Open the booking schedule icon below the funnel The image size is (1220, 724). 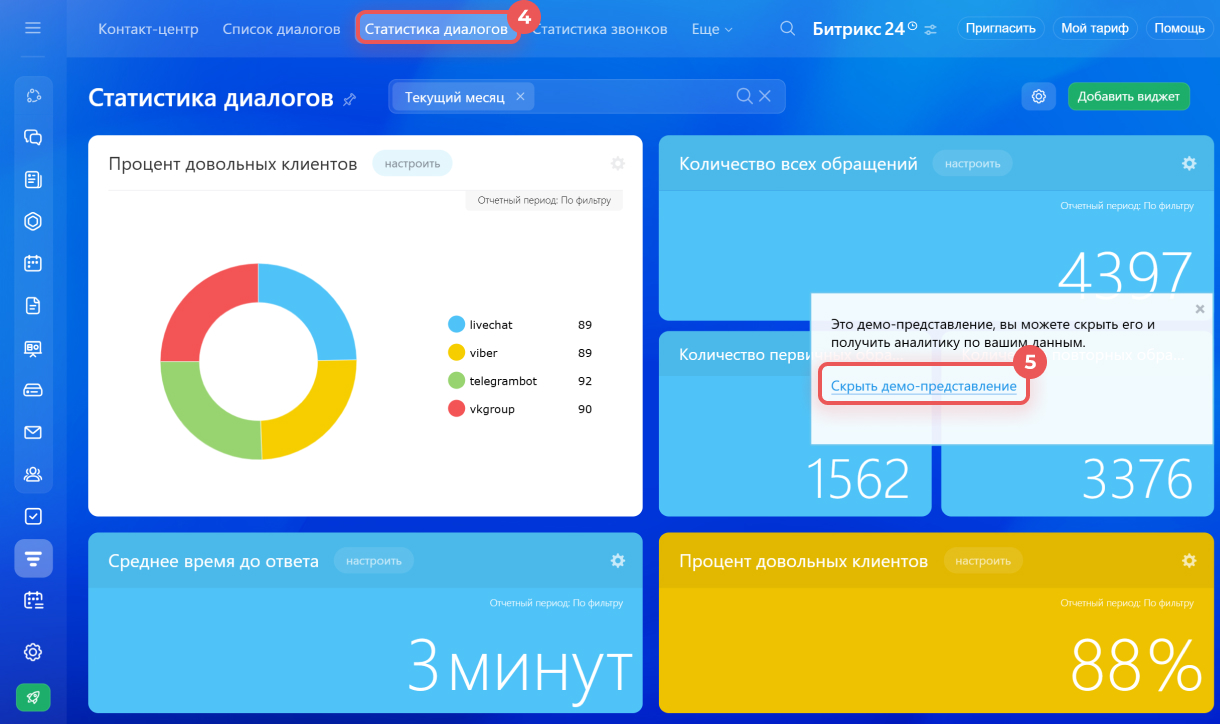[33, 600]
